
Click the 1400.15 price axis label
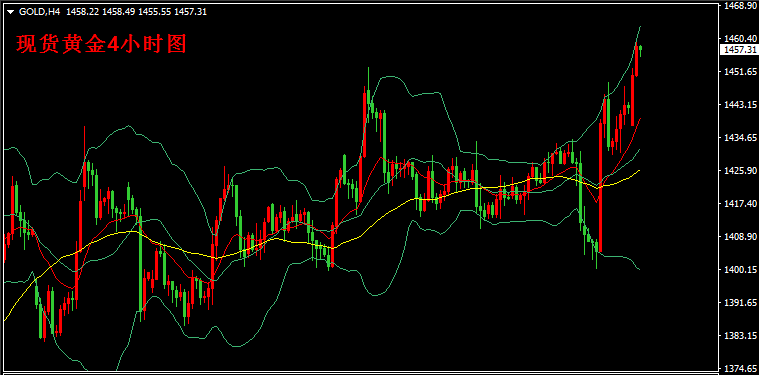coord(740,270)
